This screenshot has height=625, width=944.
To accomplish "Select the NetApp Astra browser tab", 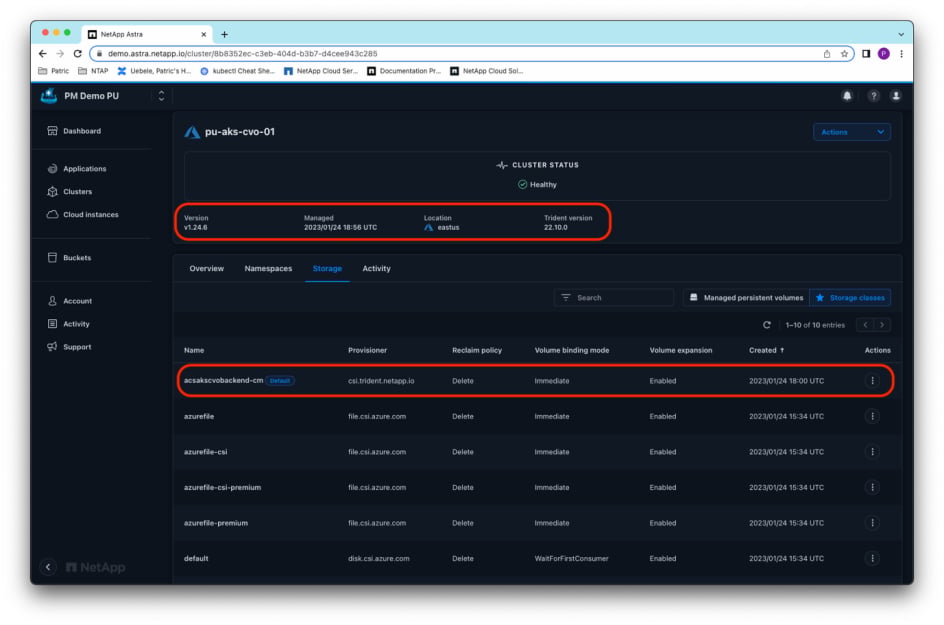I will coord(148,34).
